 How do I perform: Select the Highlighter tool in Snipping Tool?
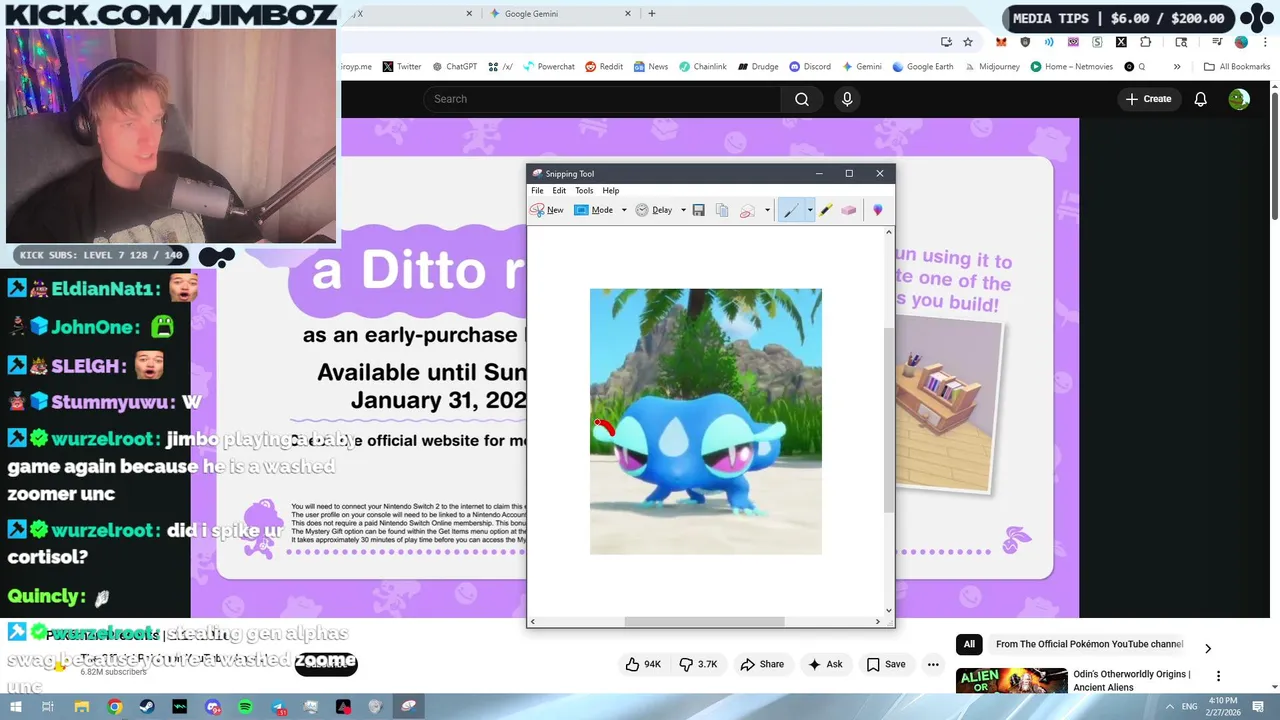coord(826,210)
